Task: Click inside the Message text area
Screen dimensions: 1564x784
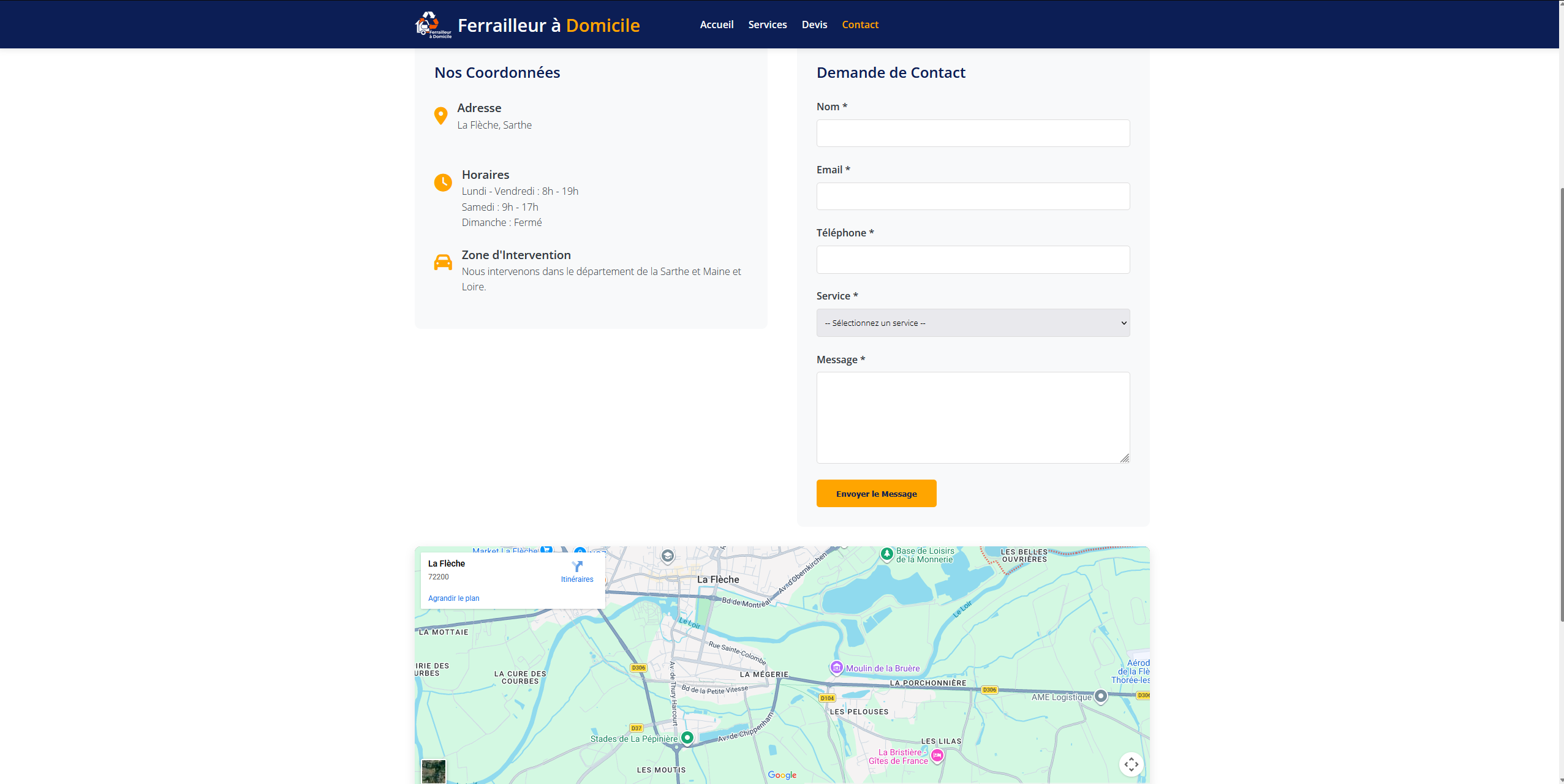Action: tap(973, 417)
